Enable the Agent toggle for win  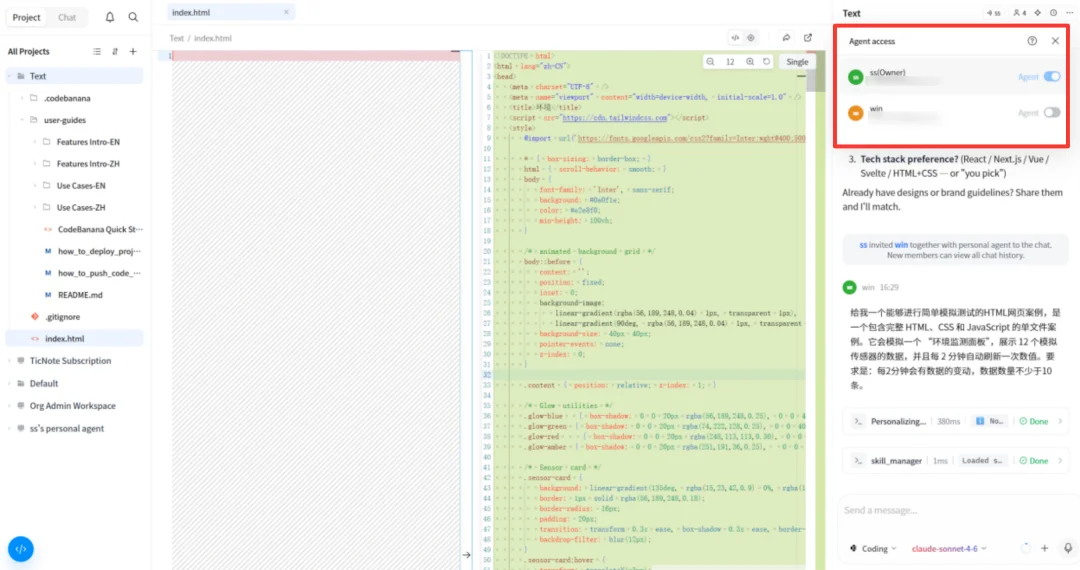click(x=1052, y=112)
